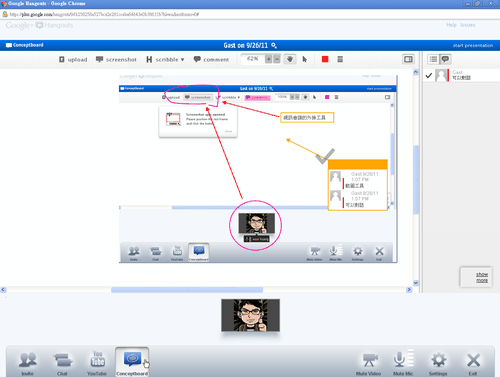Click the upload tool icon
Screen dimensions: 500x377
pos(62,59)
